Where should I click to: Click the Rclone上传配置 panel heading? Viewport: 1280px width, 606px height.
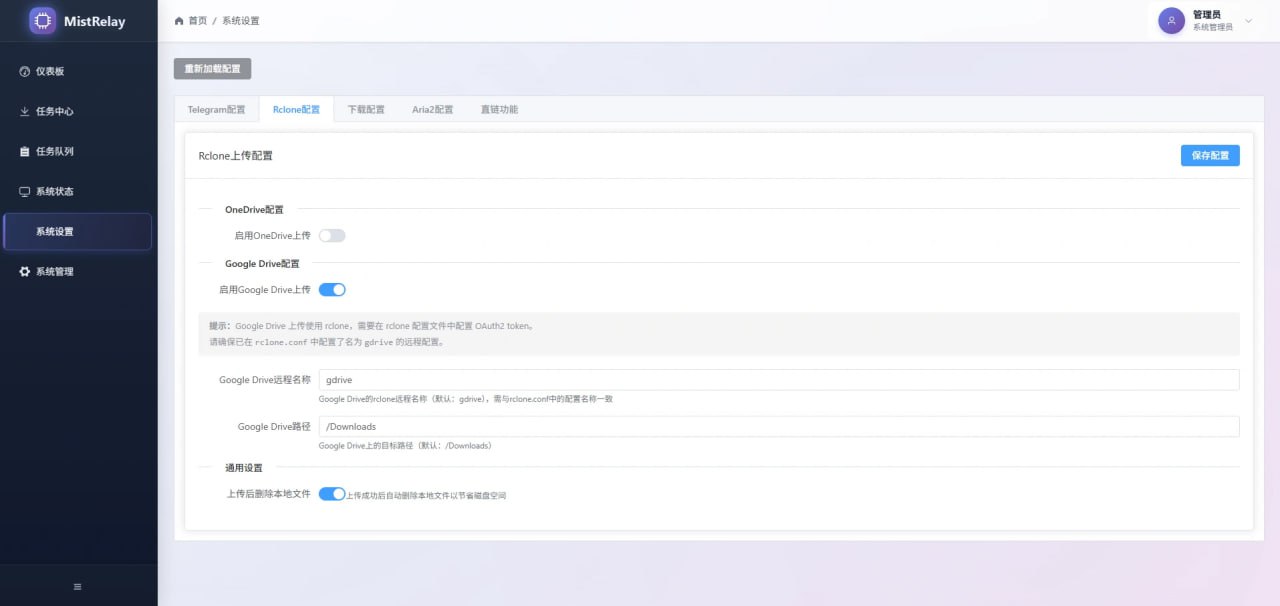[236, 156]
